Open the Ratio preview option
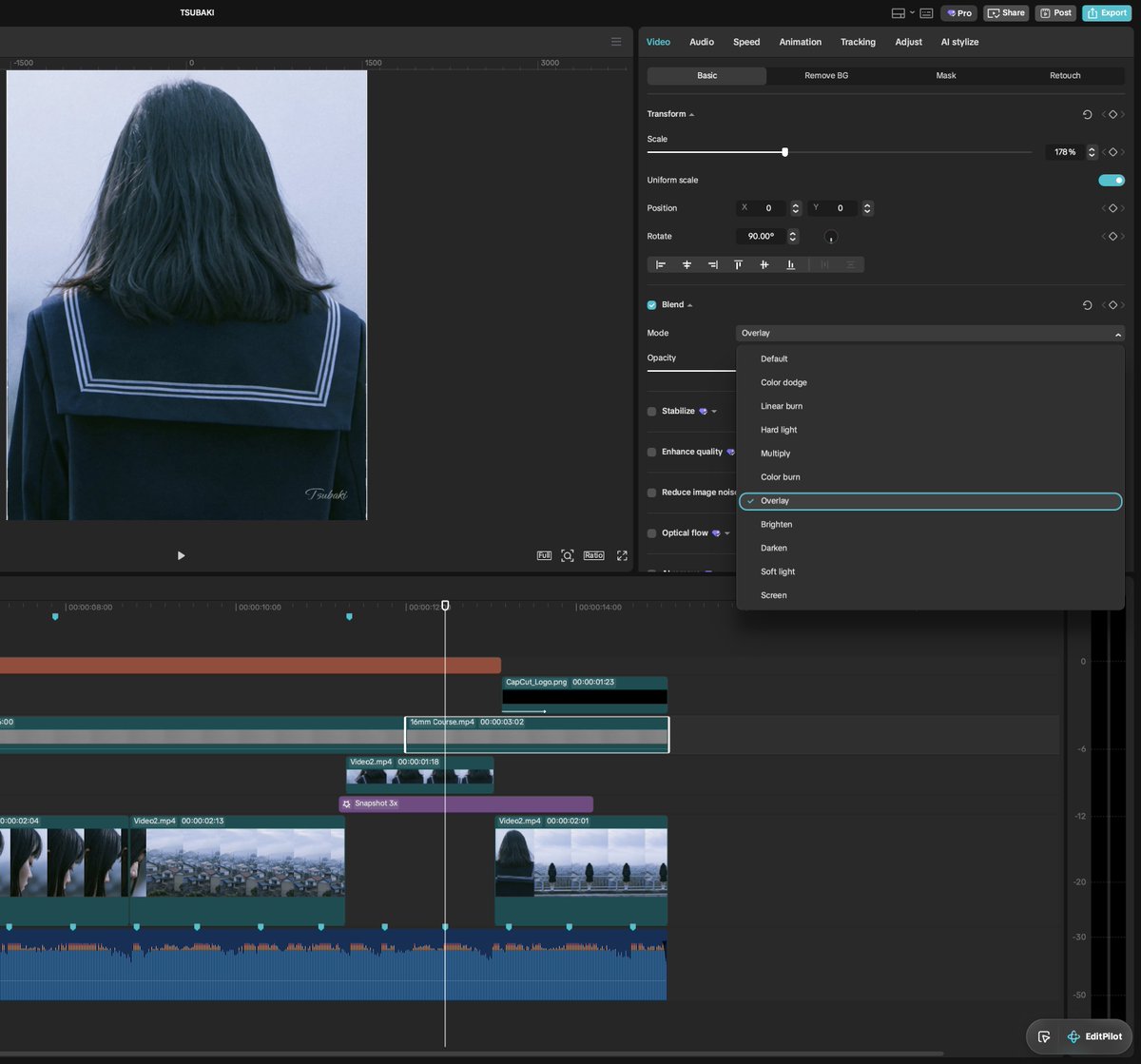1141x1064 pixels. tap(594, 555)
